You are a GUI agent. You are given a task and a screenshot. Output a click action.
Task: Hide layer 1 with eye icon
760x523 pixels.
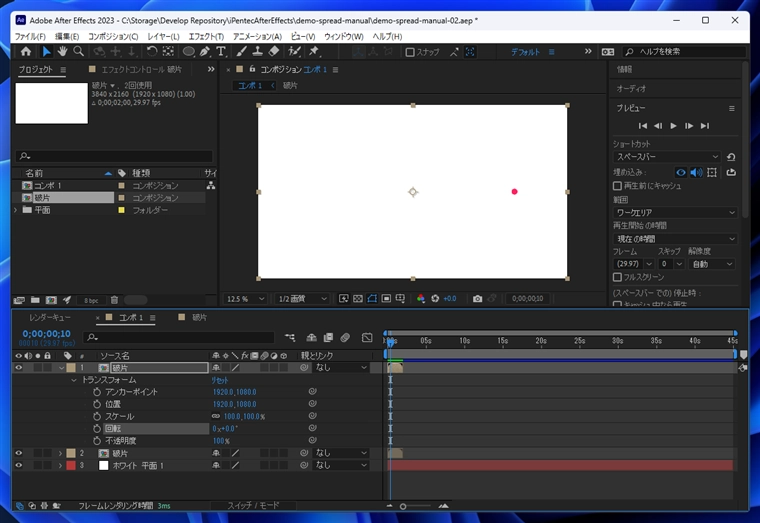coord(18,367)
